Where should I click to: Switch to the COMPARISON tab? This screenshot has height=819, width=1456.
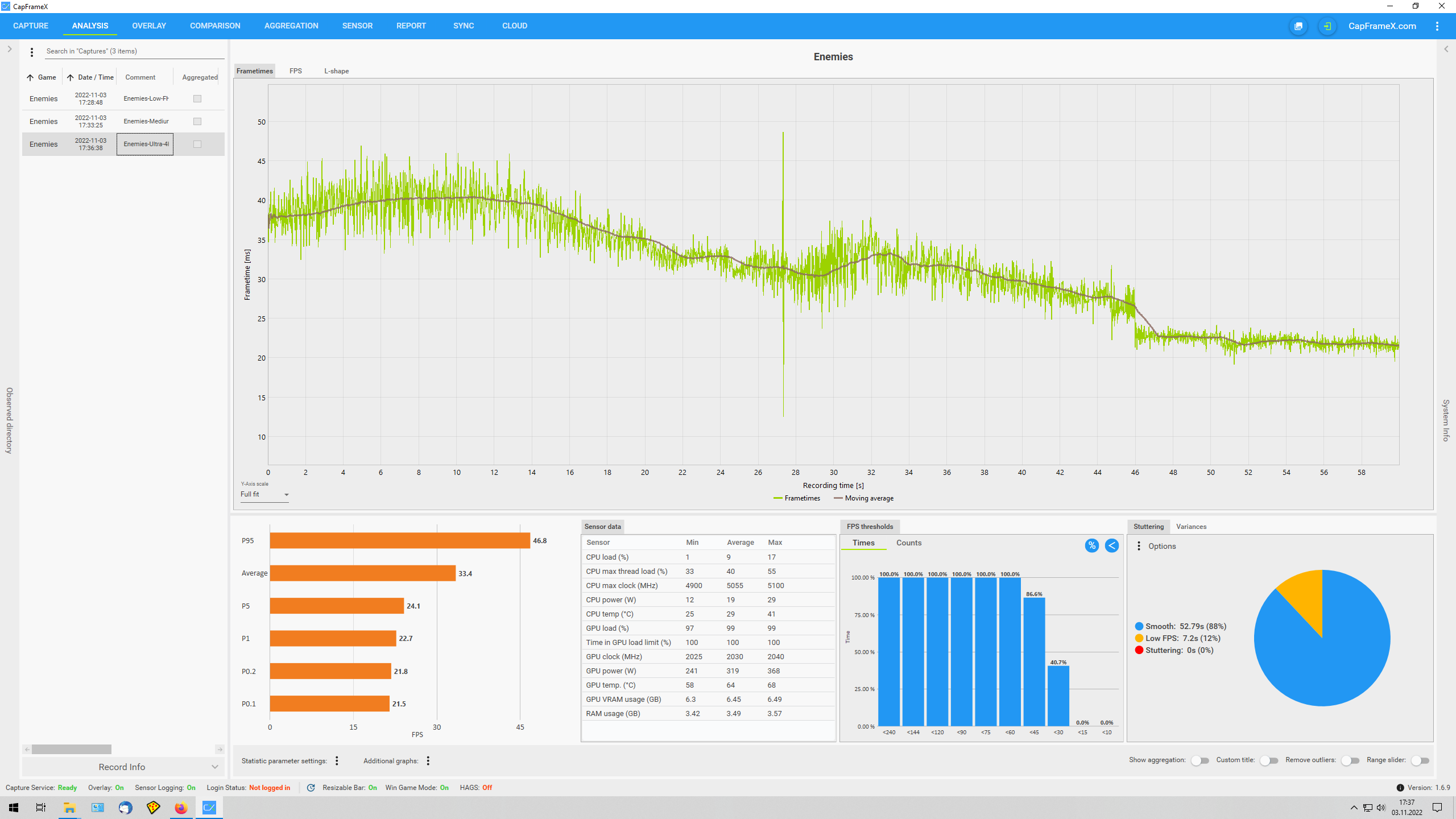point(215,26)
